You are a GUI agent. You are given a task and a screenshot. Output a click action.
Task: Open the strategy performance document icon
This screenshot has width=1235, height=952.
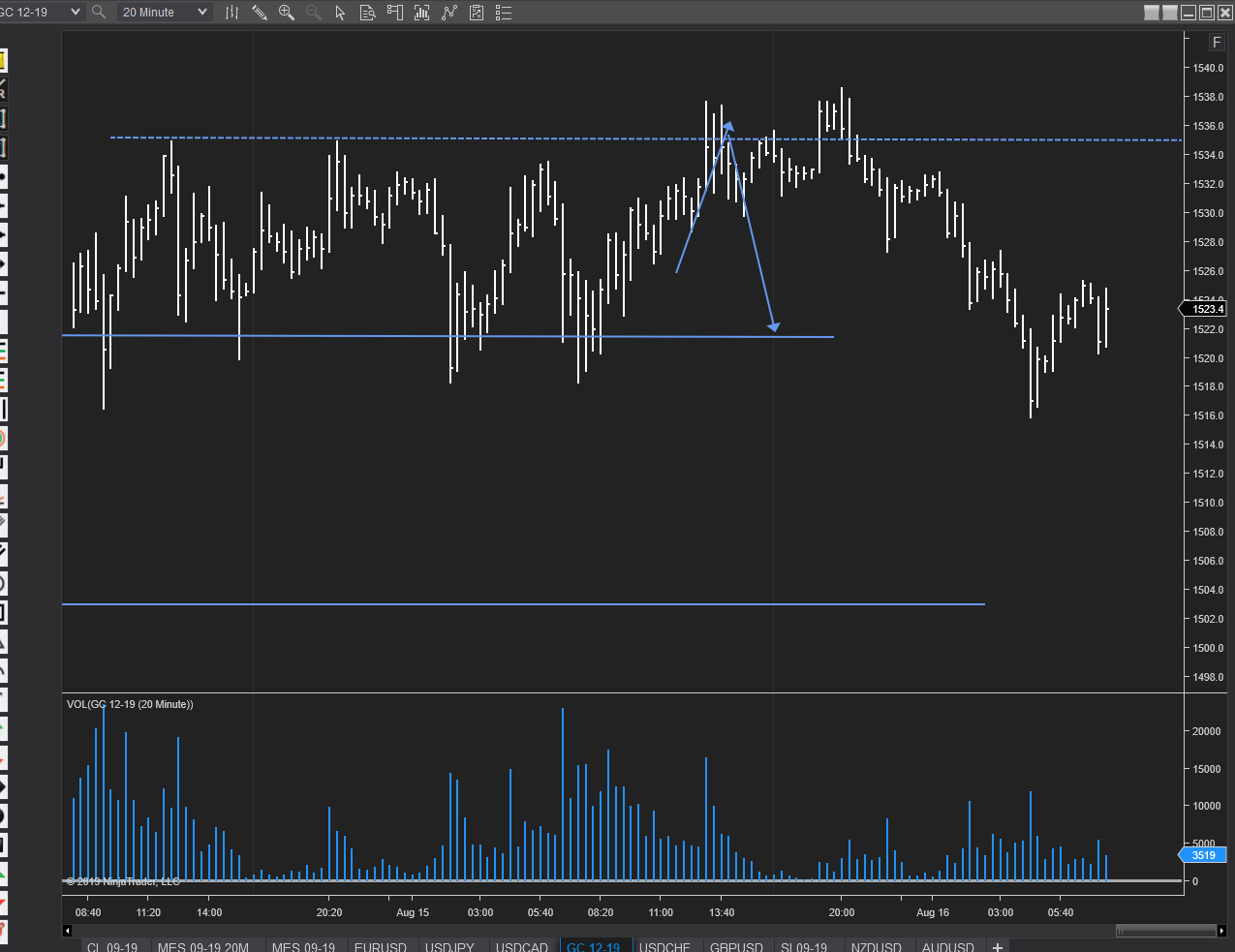pos(477,13)
